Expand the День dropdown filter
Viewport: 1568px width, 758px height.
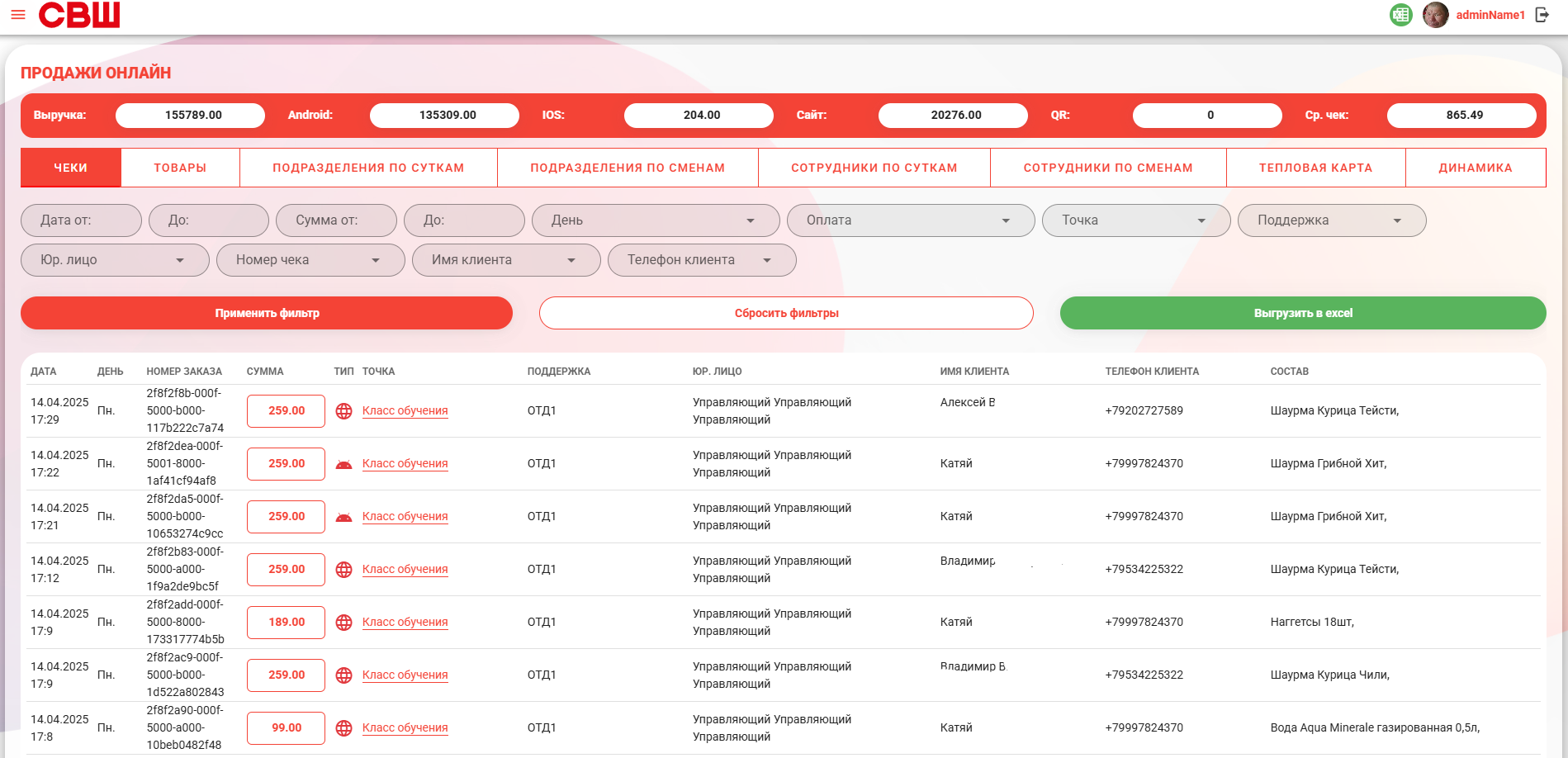pyautogui.click(x=656, y=220)
